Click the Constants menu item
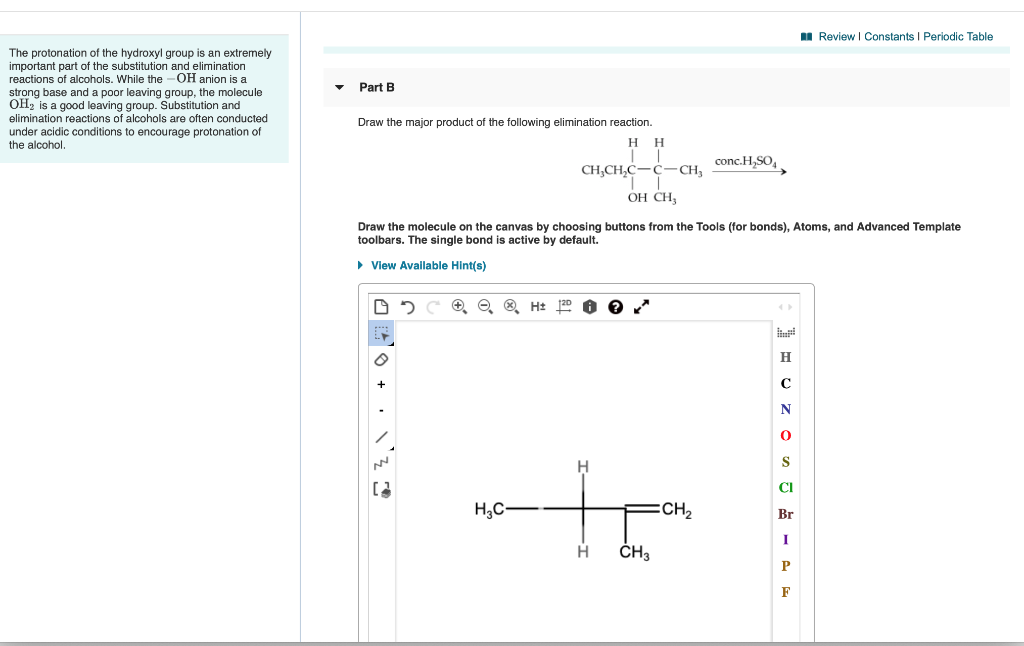The width and height of the screenshot is (1024, 646). 891,36
